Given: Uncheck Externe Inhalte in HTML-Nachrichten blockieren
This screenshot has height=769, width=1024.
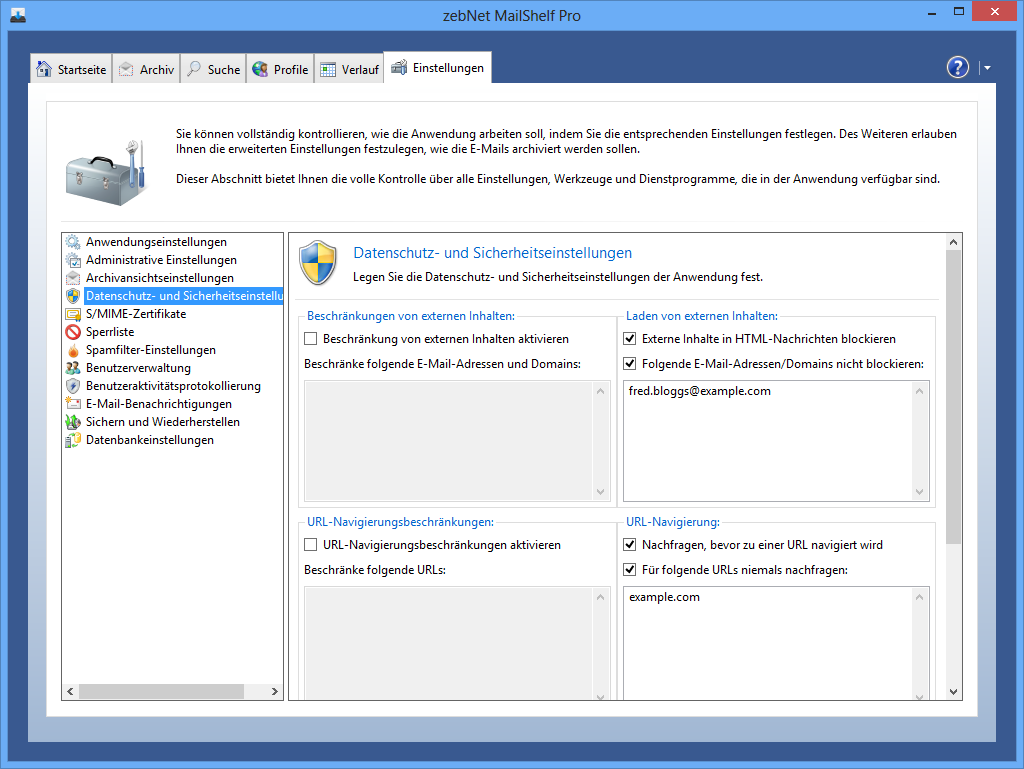Looking at the screenshot, I should pos(630,339).
